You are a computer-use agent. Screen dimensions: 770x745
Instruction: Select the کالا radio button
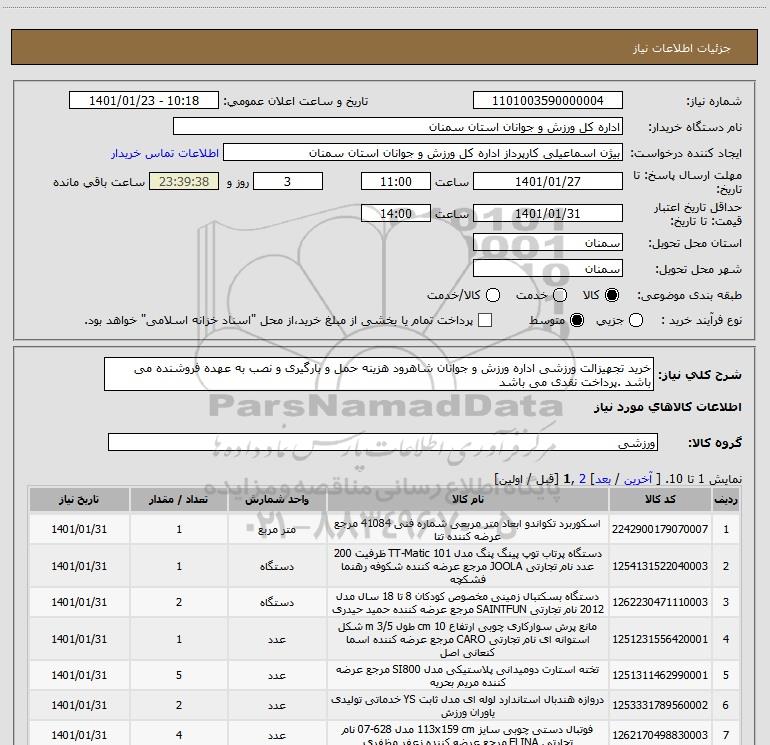612,295
